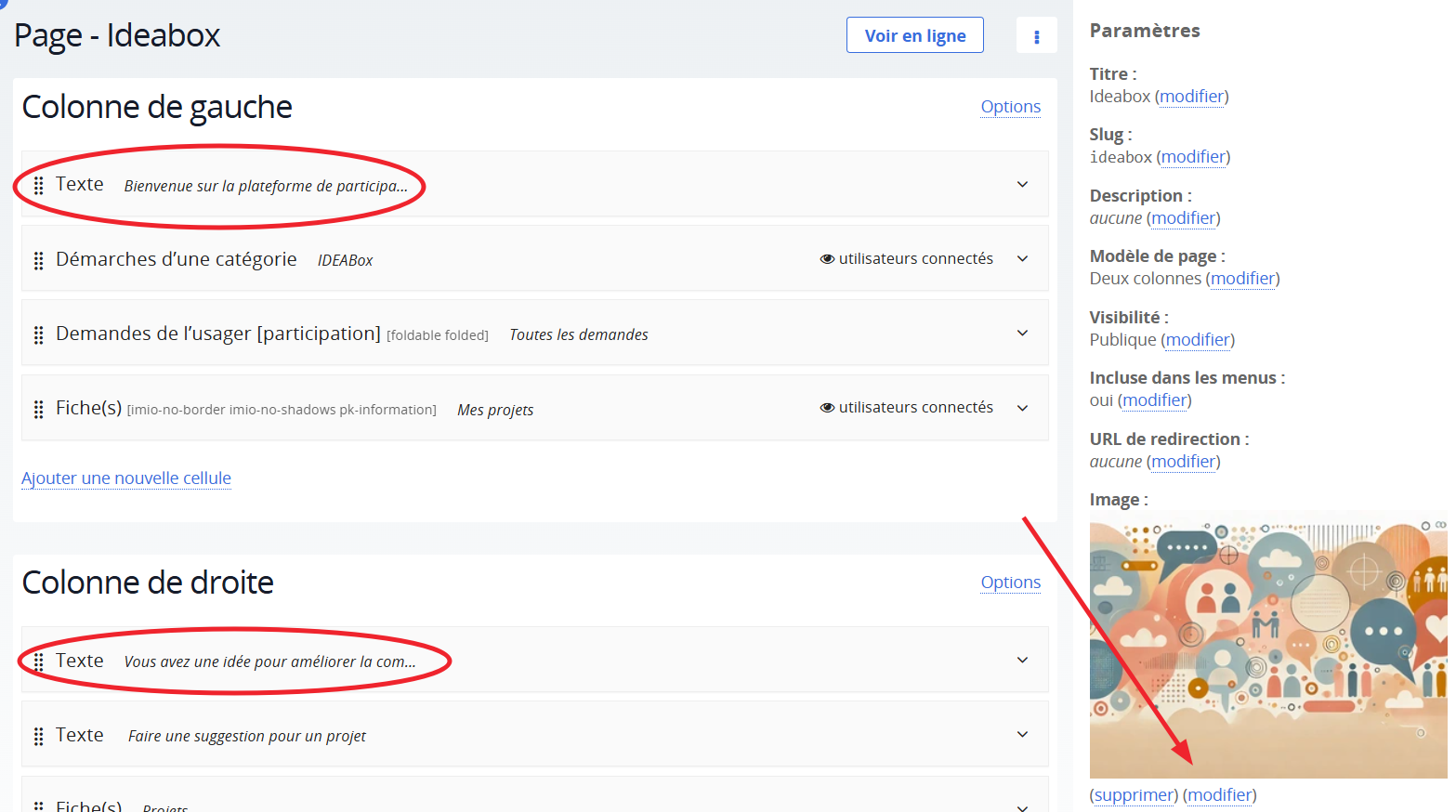This screenshot has width=1456, height=812.
Task: Open the three-dot page actions menu
Action: point(1036,36)
